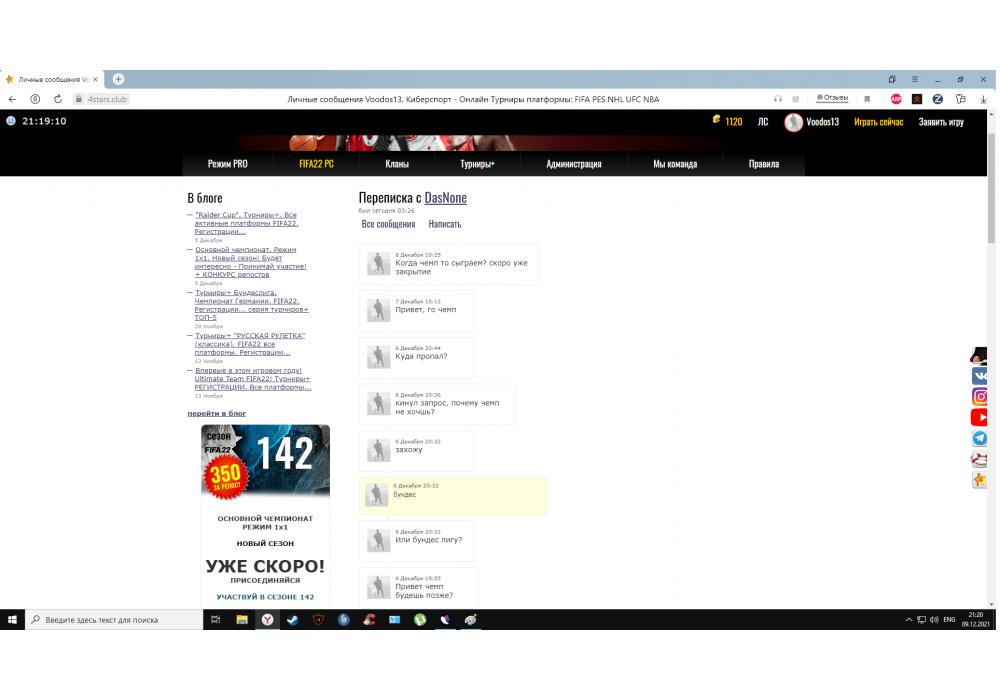Viewport: 1000px width, 700px height.
Task: Click the headphones read-aloud icon
Action: (x=777, y=99)
